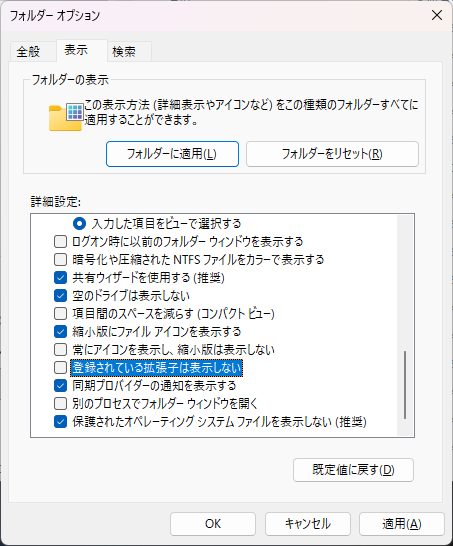453x546 pixels.
Task: Switch to the 検索 tab
Action: pos(124,52)
